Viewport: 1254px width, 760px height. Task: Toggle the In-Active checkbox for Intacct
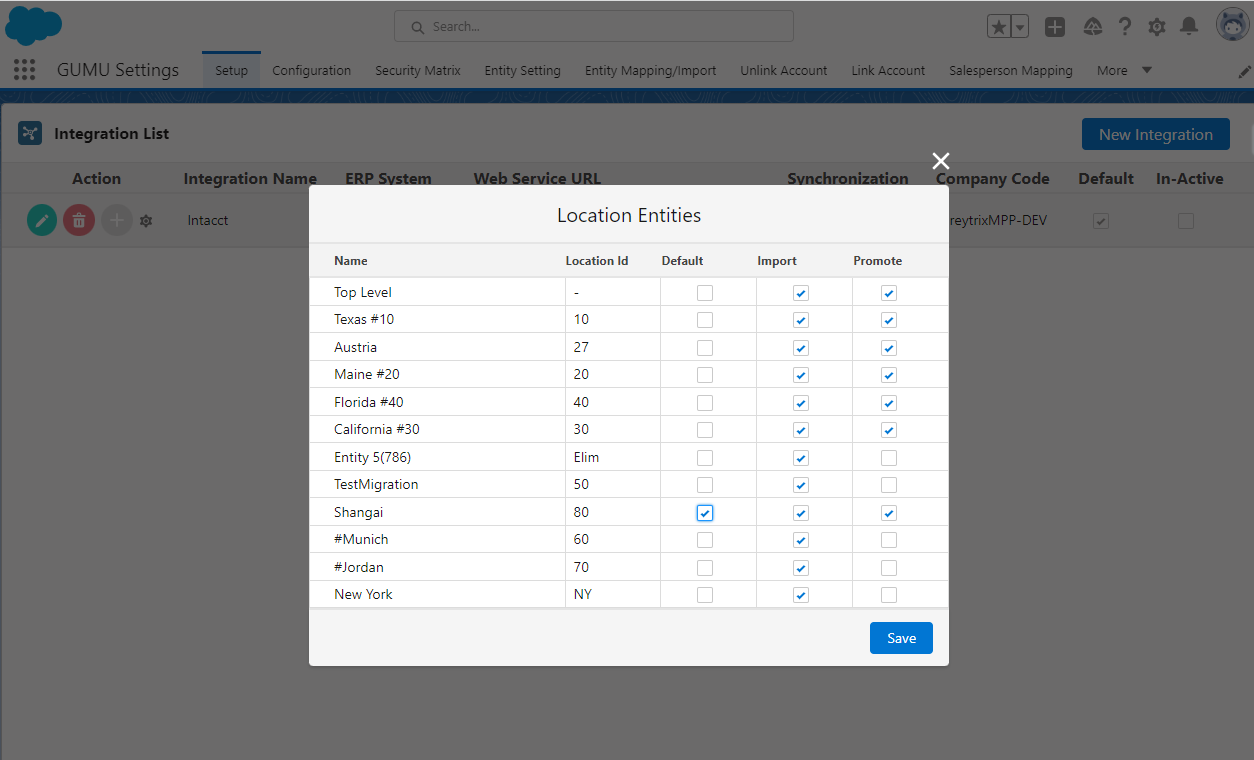tap(1186, 221)
